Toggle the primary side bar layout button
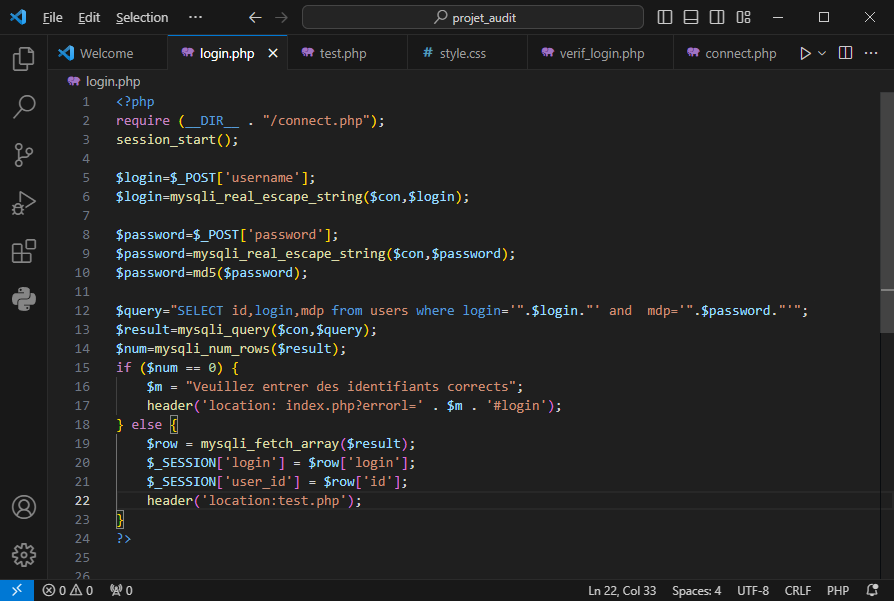 [x=666, y=17]
